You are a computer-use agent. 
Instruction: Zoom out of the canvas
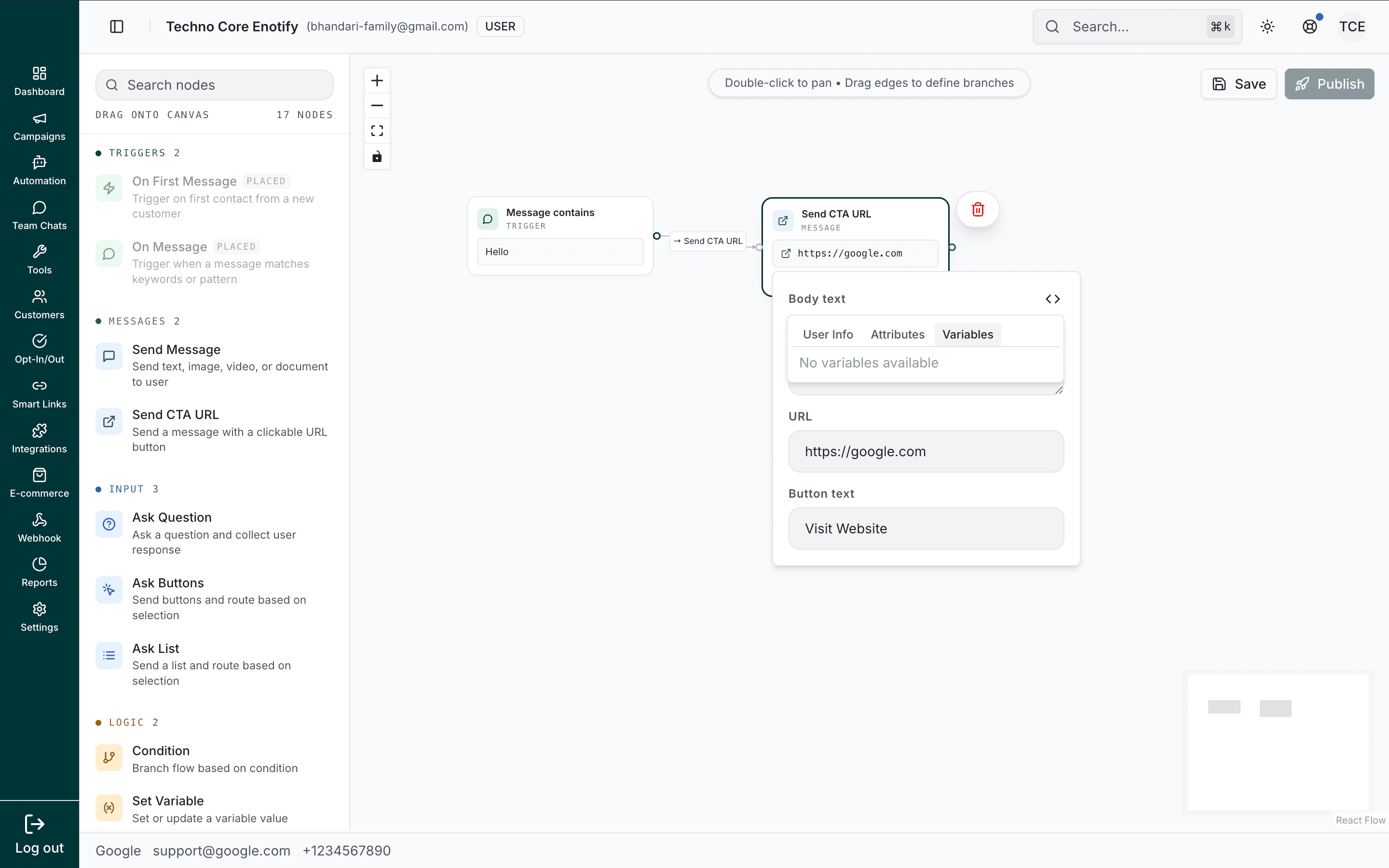point(377,106)
